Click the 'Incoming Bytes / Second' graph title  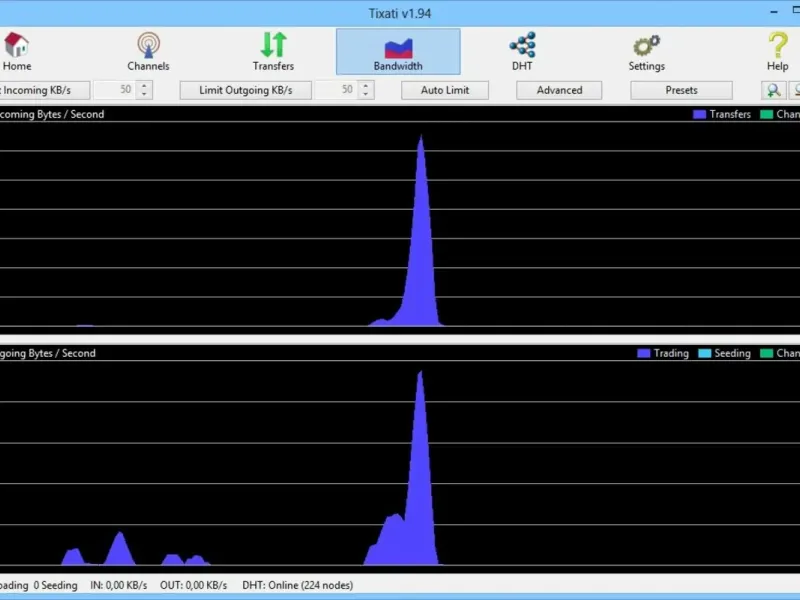coord(52,114)
